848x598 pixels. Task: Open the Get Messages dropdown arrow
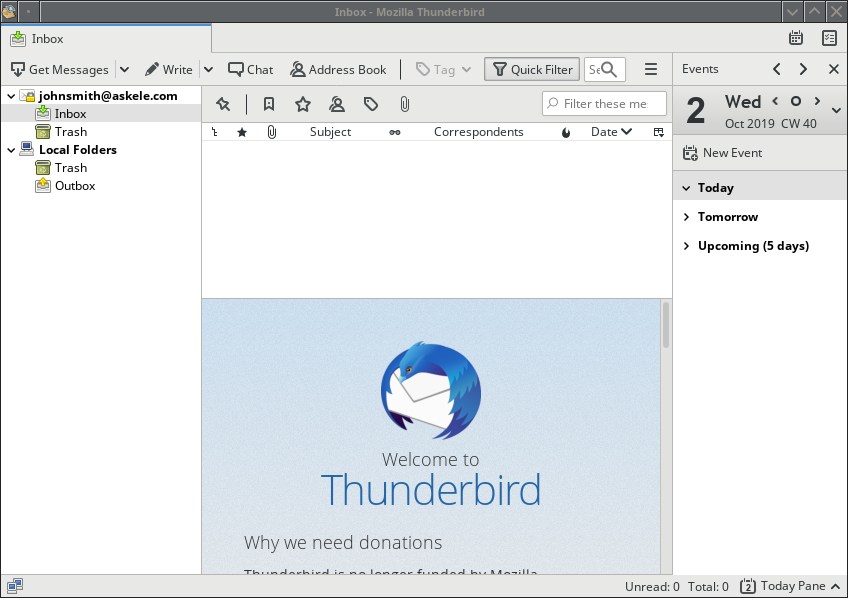[124, 69]
